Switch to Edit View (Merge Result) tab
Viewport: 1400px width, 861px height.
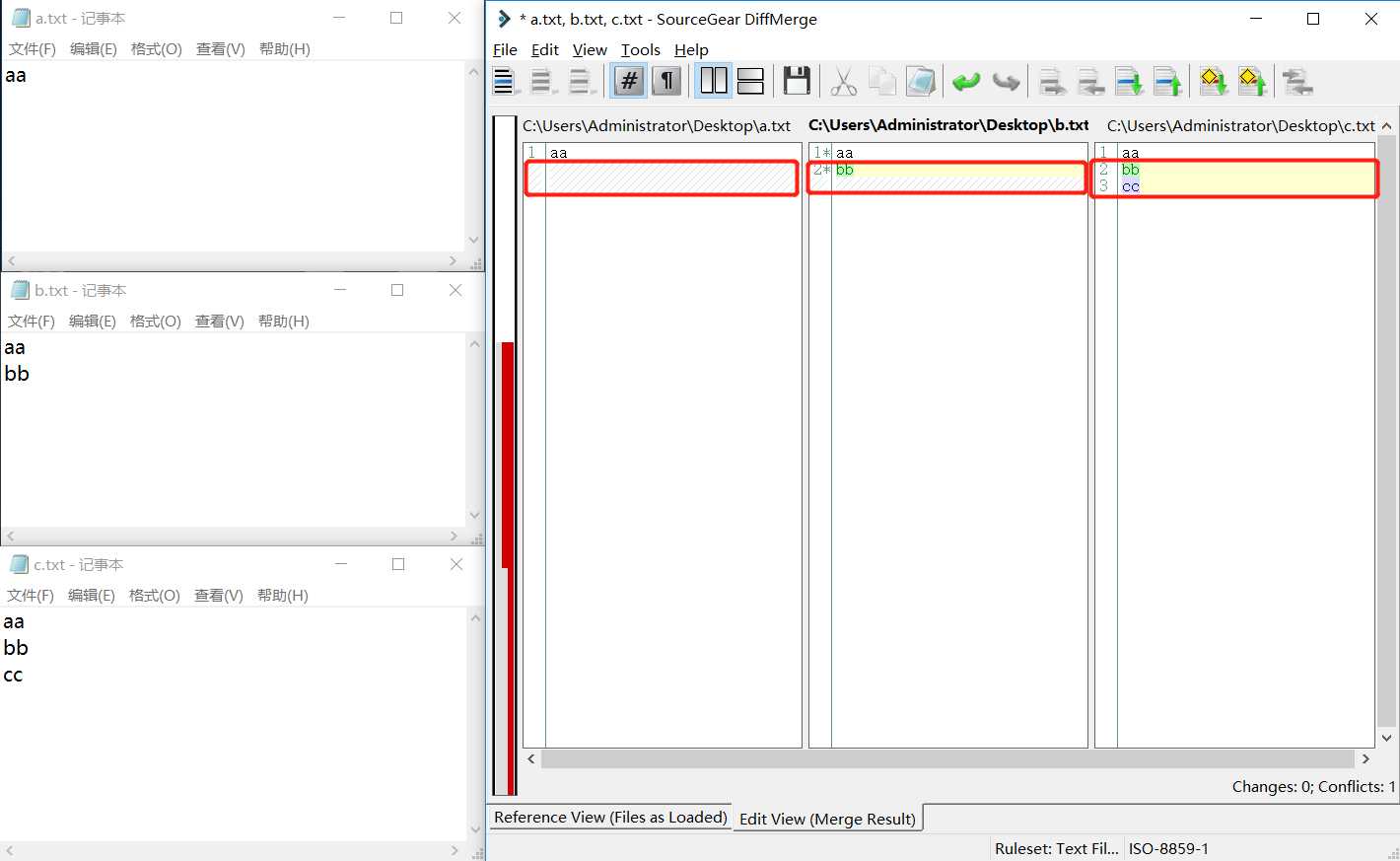tap(827, 819)
